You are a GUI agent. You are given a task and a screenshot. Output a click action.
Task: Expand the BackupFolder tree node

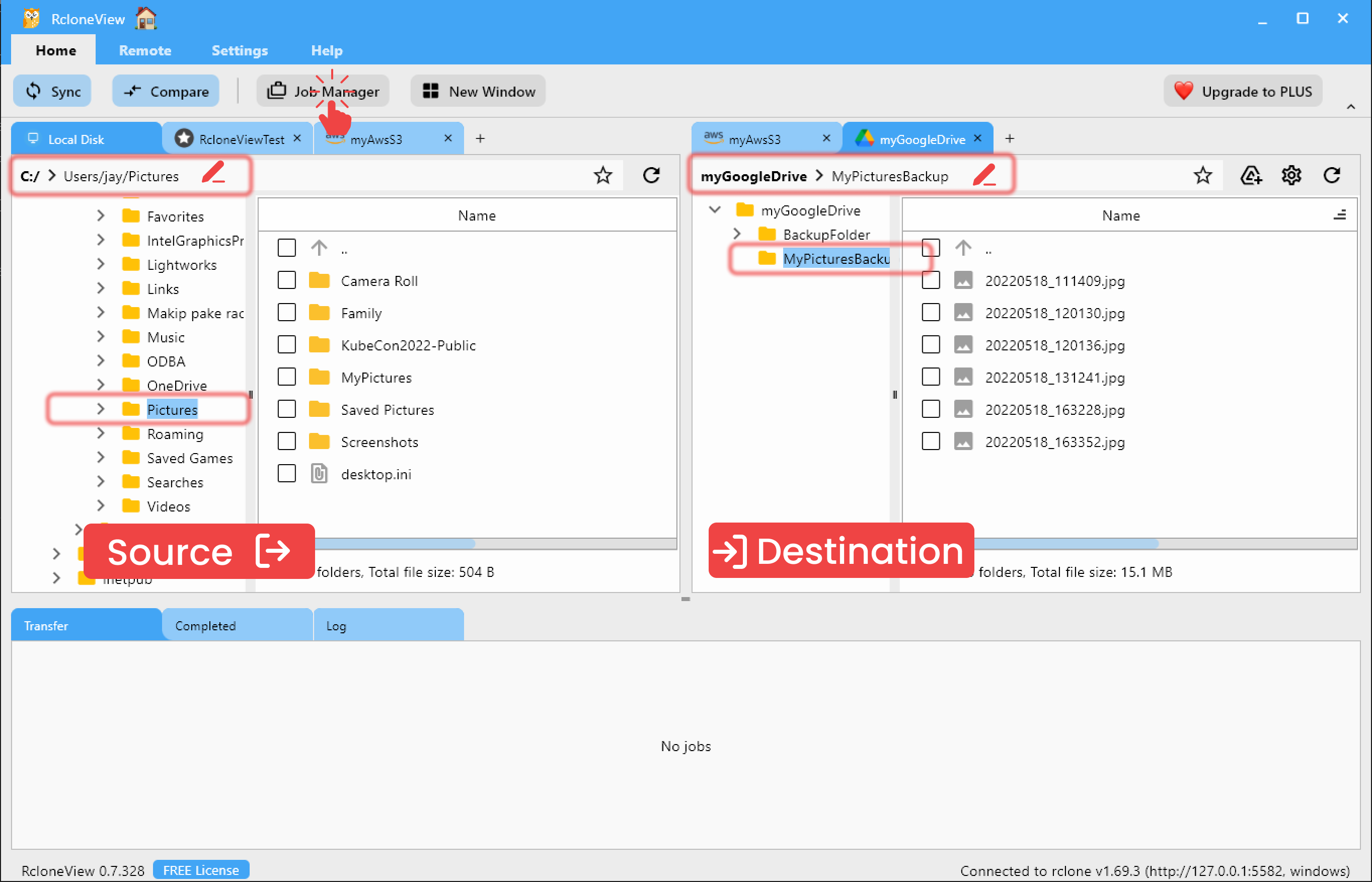pos(737,234)
